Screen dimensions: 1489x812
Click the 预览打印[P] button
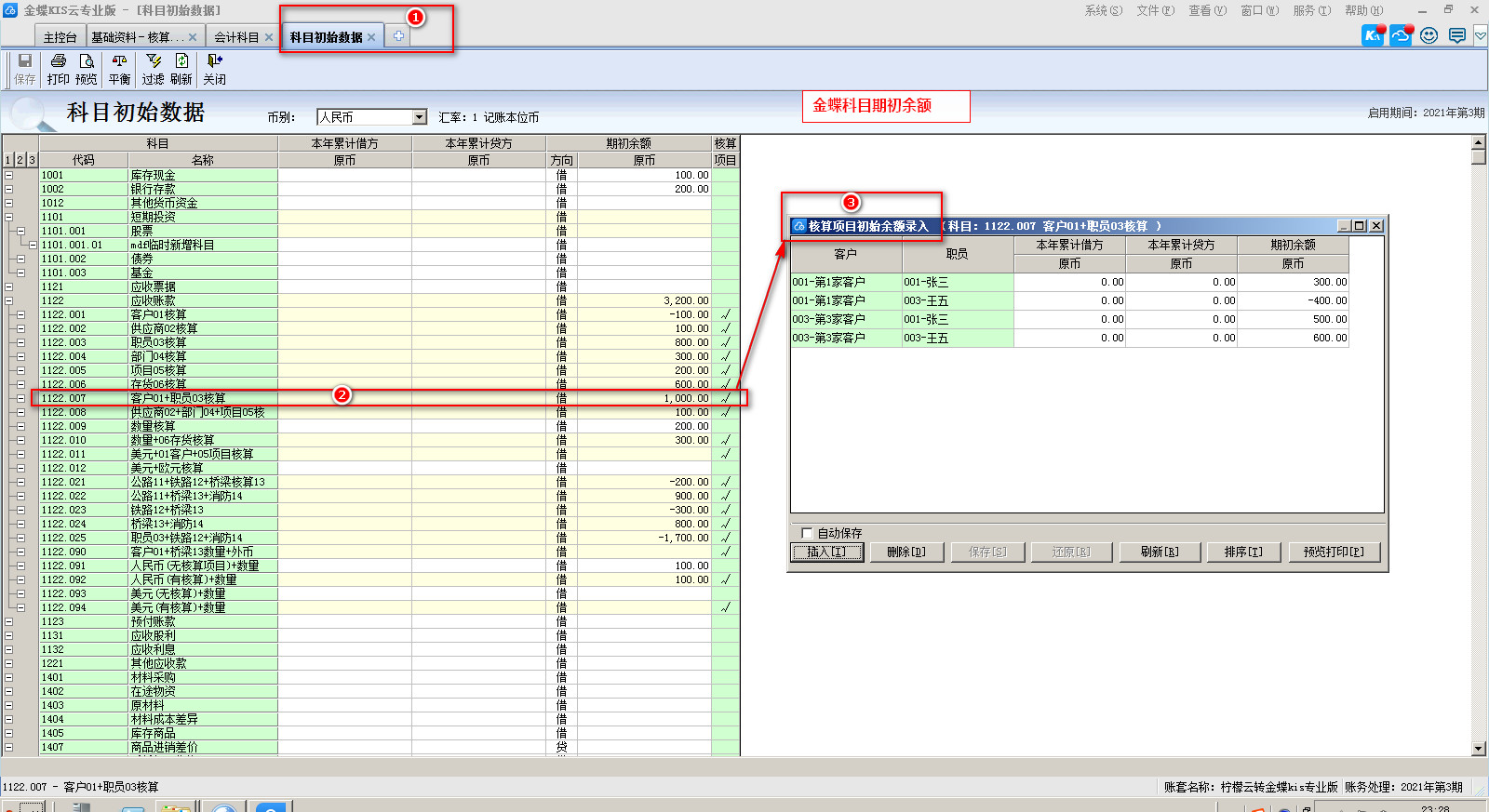click(1333, 552)
